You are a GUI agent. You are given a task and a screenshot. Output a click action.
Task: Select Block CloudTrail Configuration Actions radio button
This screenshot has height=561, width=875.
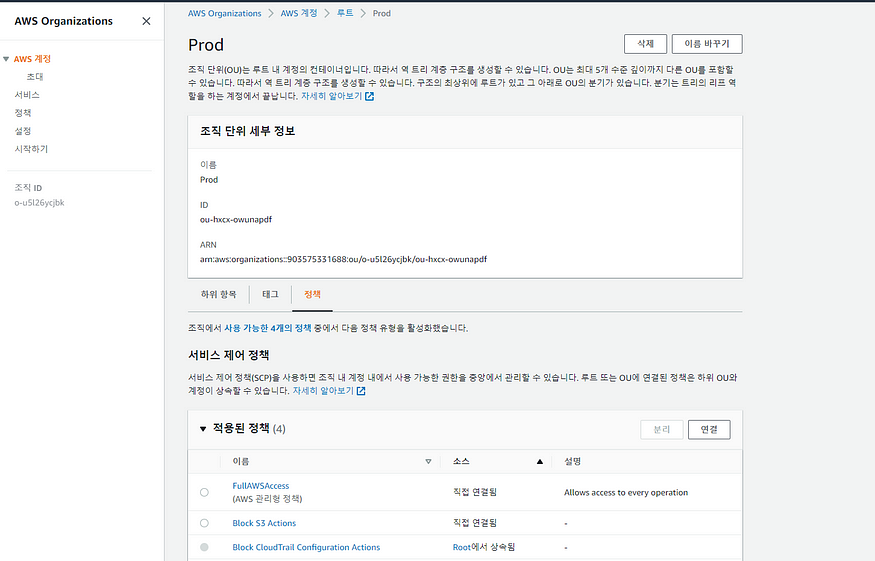point(204,547)
